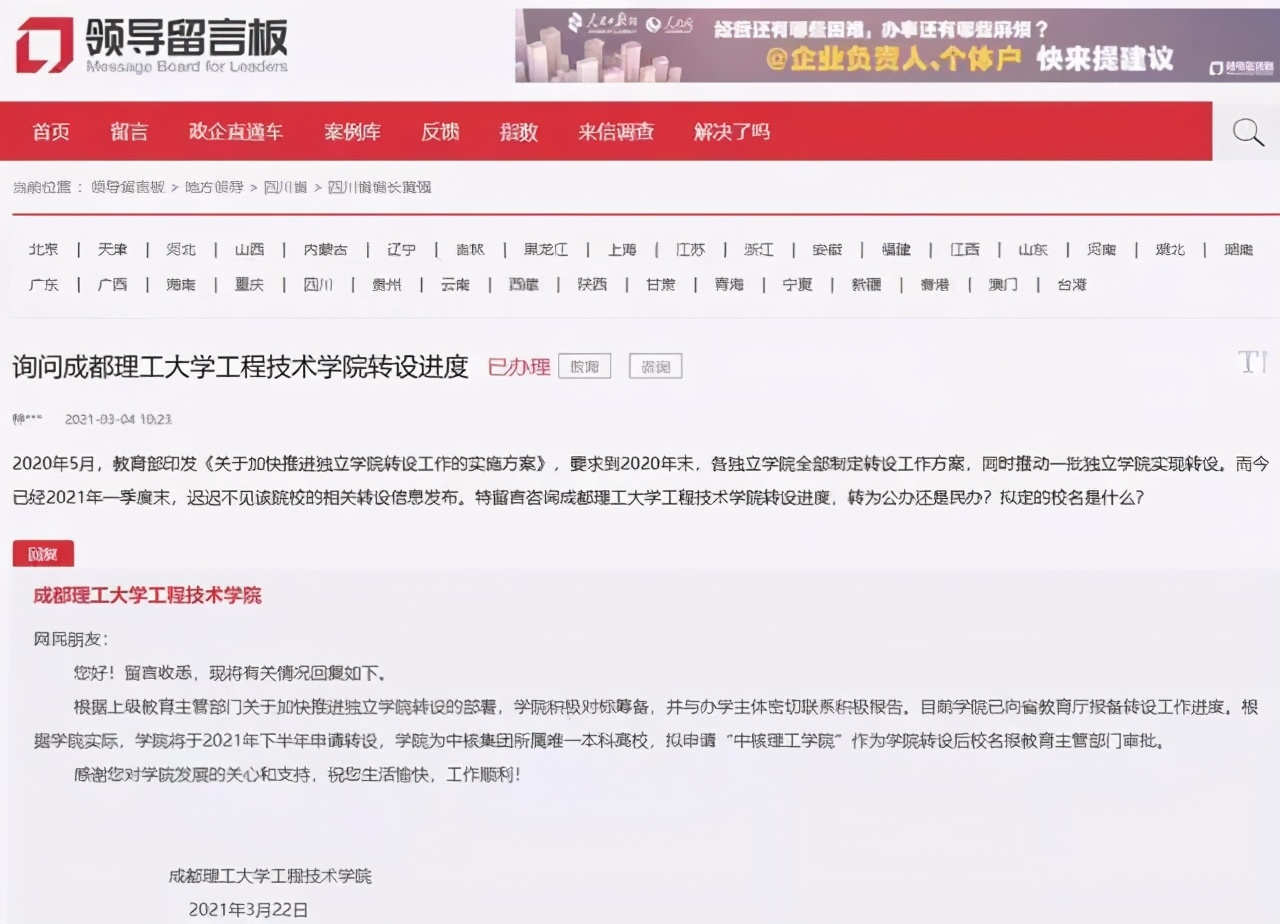Open the 留言 navigation item
1280x924 pixels.
point(129,131)
